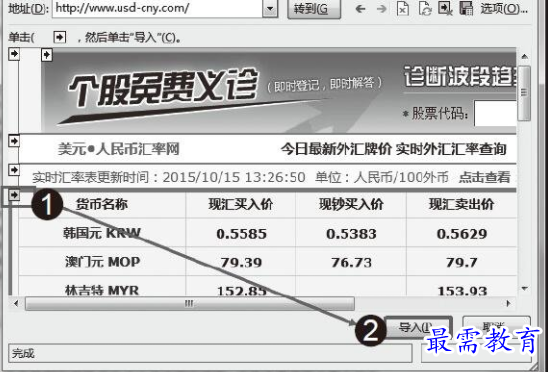Save query floppy disk icon
The width and height of the screenshot is (548, 372).
(x=466, y=8)
